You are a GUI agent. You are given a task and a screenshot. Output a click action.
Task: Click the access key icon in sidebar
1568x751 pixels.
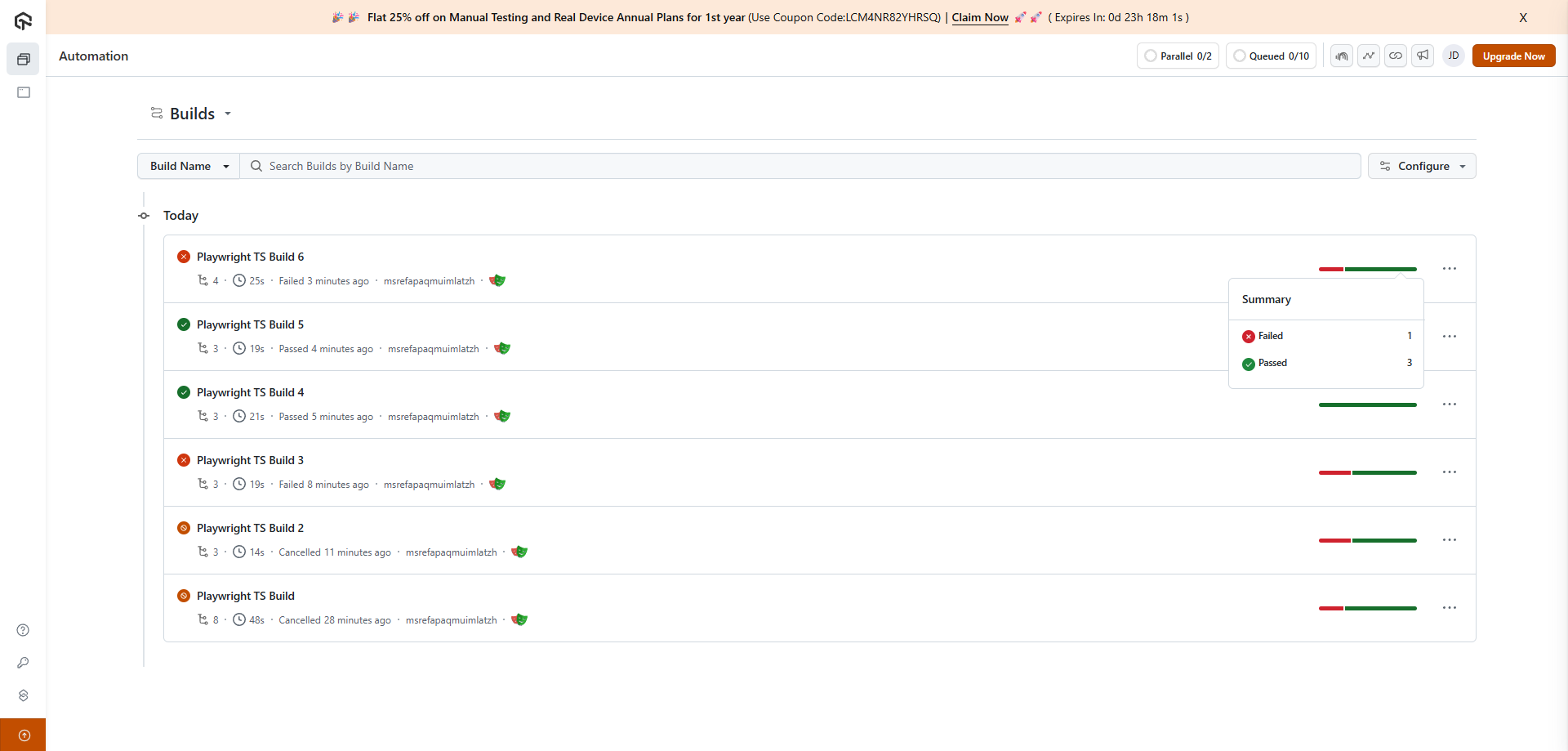click(x=23, y=663)
